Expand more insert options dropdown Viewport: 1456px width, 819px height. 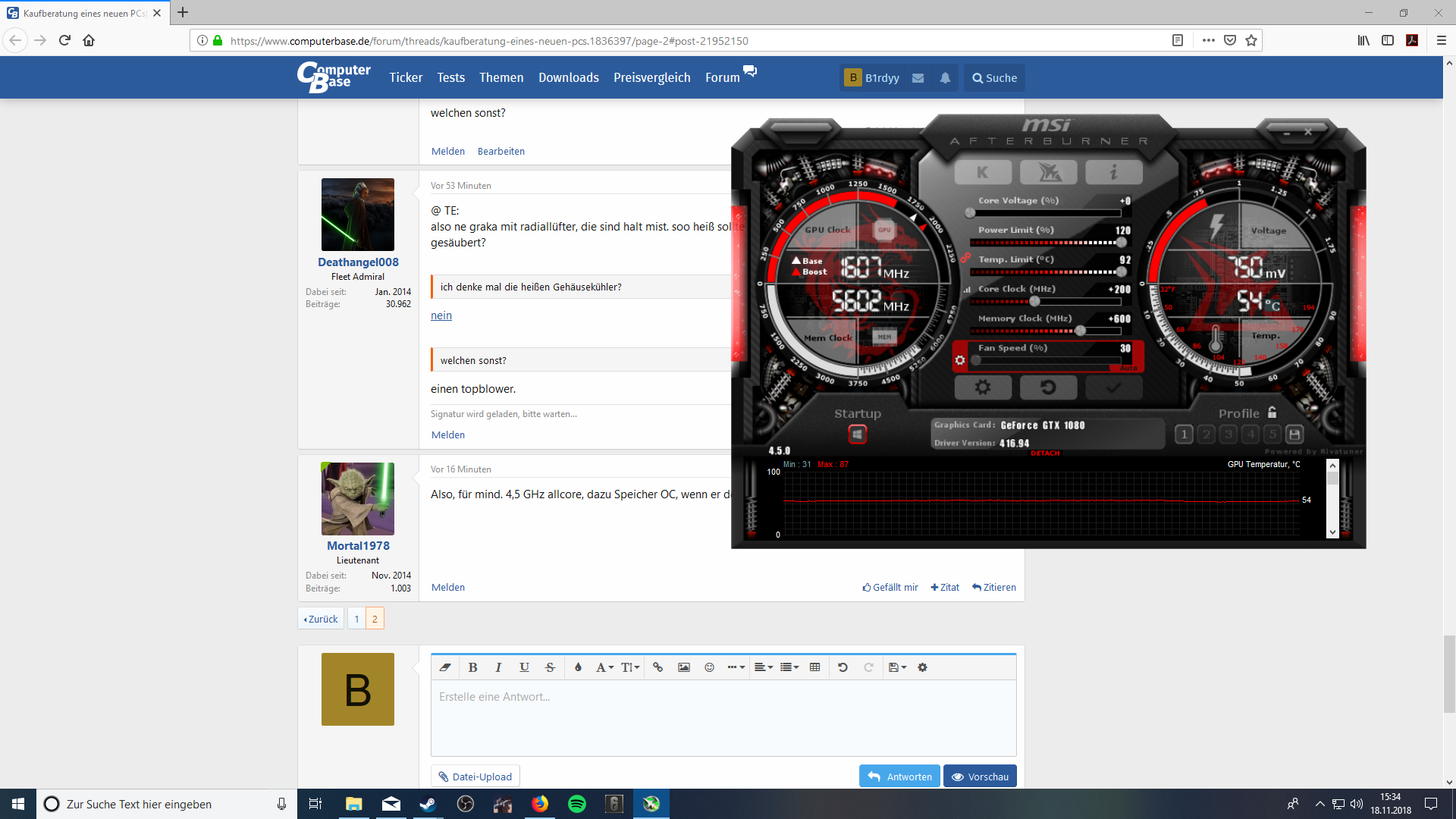click(736, 667)
